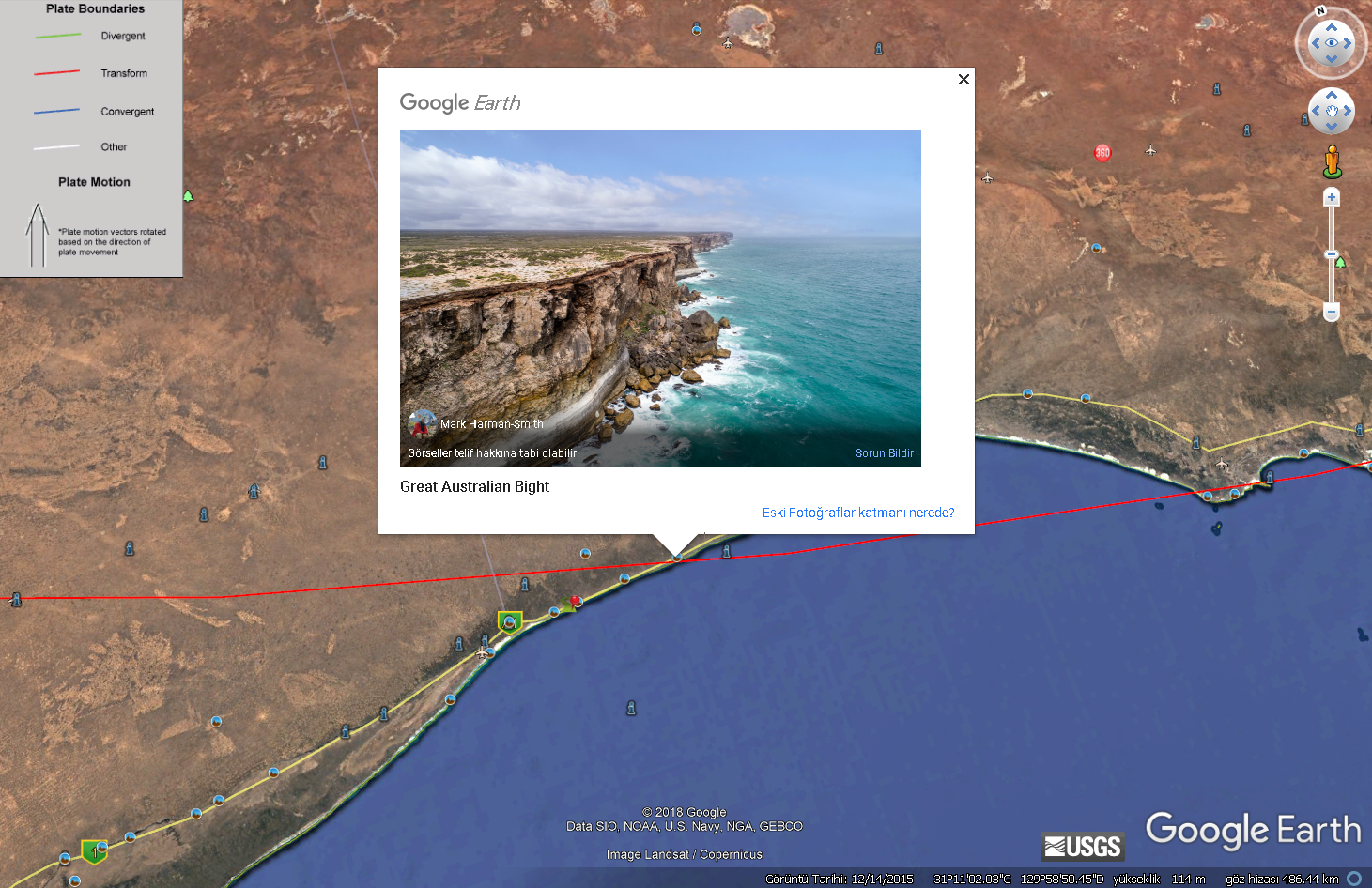Click the move-up arrow on the hand control
Image resolution: width=1372 pixels, height=888 pixels.
pyautogui.click(x=1332, y=96)
